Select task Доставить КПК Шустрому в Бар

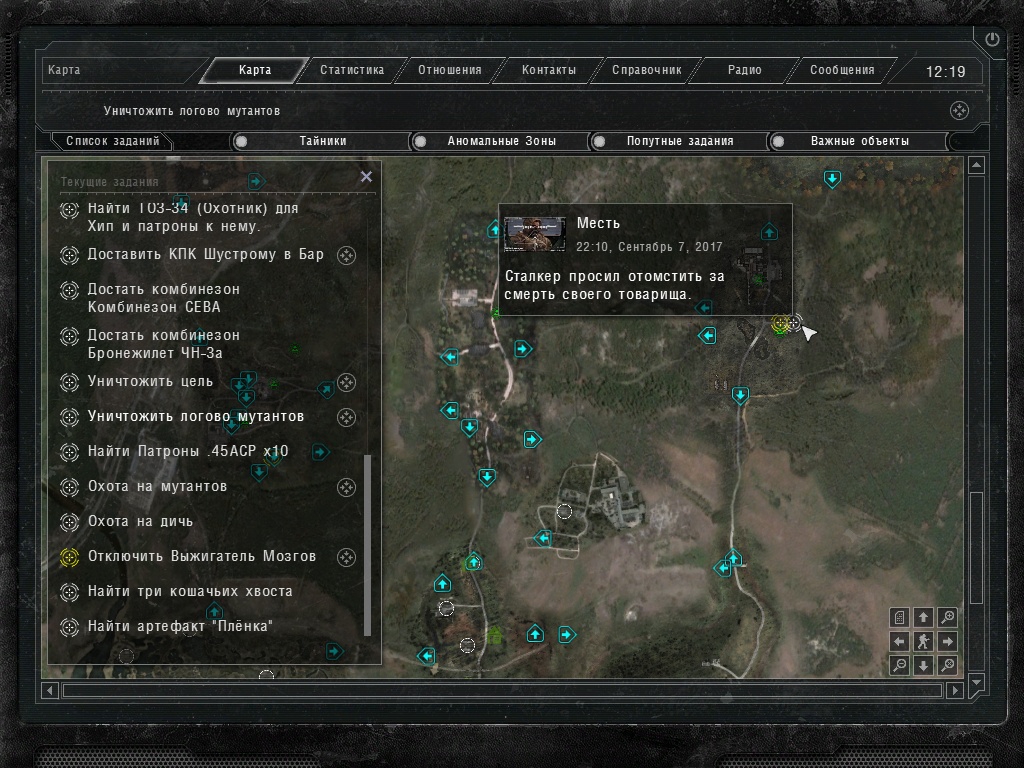tap(206, 255)
